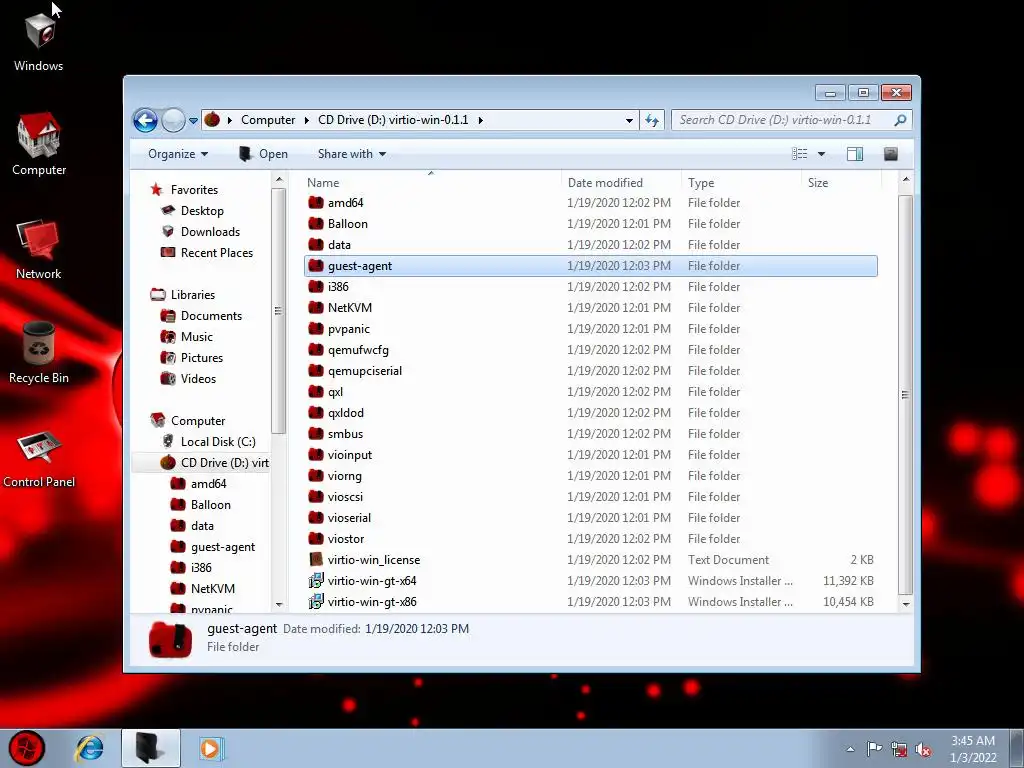The image size is (1024, 768).
Task: Select the data folder in file list
Action: (x=591, y=245)
